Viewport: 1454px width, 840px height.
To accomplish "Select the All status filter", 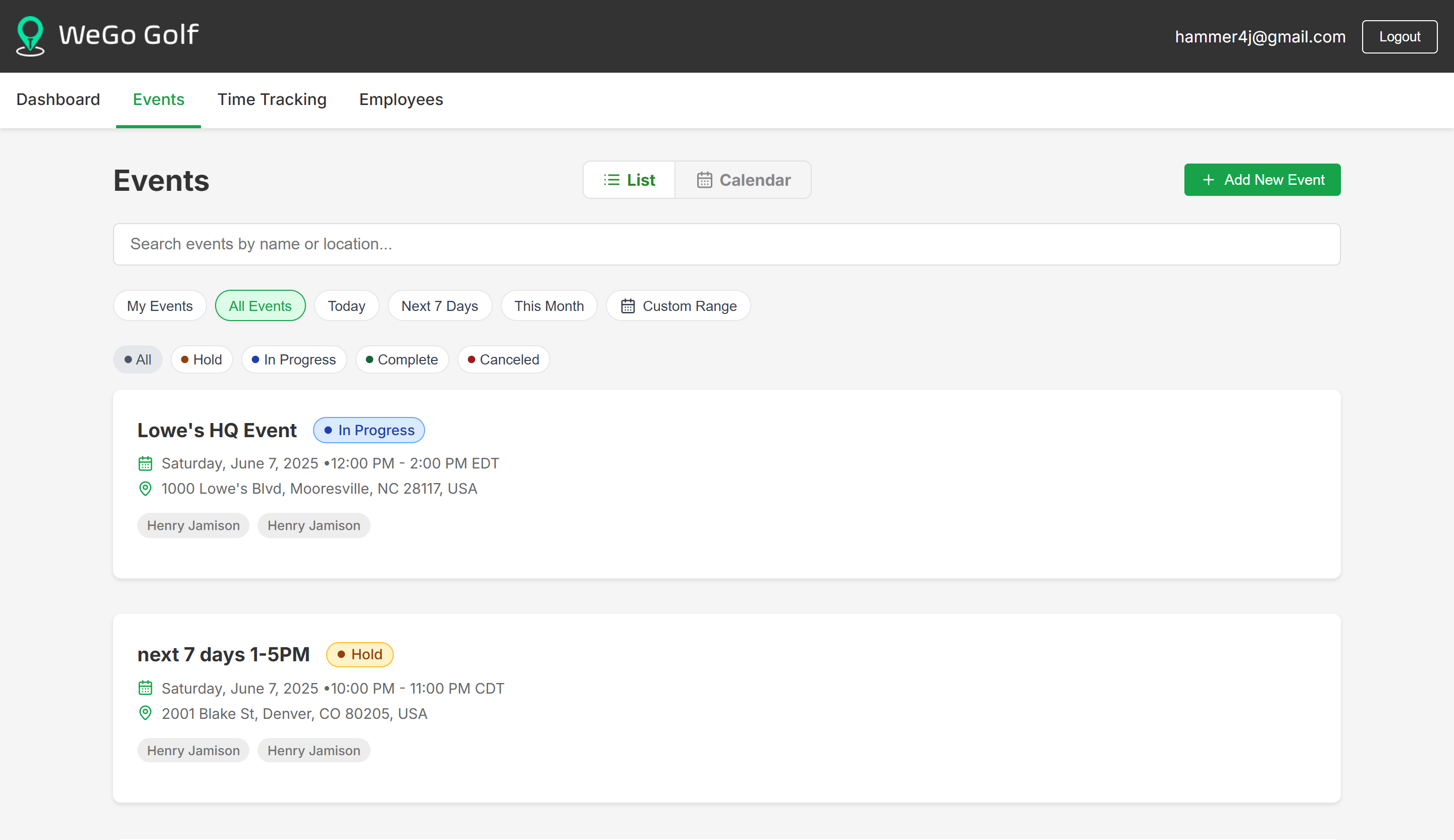I will click(138, 359).
